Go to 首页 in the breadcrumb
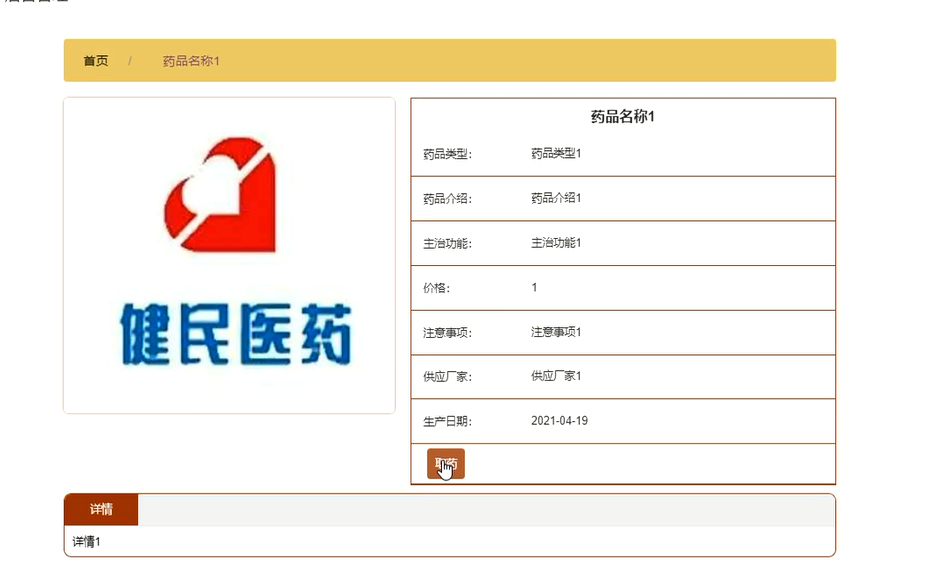The height and width of the screenshot is (568, 950). pos(96,61)
